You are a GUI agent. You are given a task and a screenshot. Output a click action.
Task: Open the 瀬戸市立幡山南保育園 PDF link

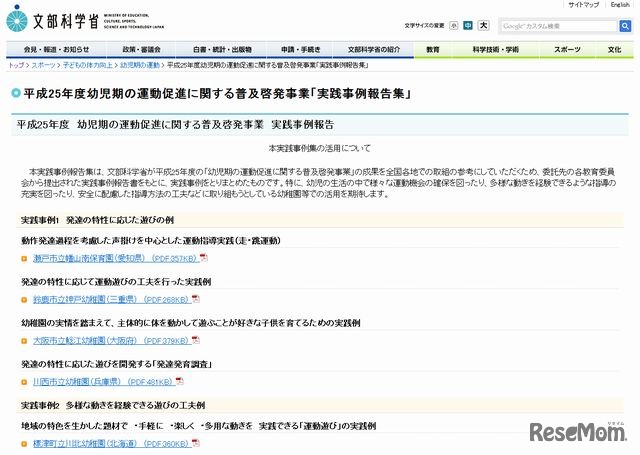116,258
